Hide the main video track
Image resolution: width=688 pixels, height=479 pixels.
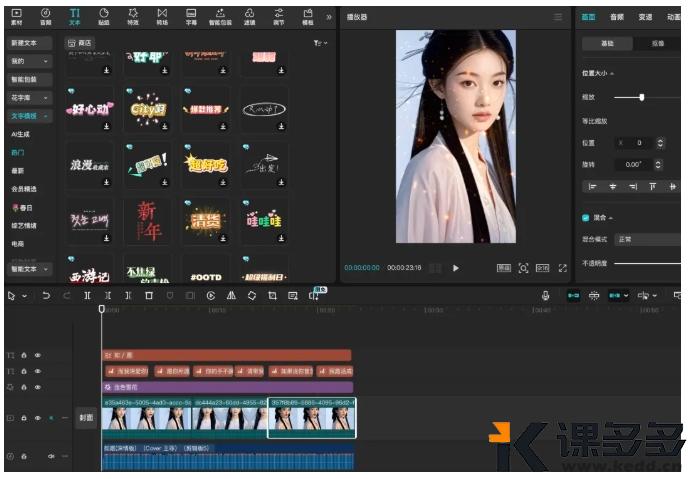point(38,418)
